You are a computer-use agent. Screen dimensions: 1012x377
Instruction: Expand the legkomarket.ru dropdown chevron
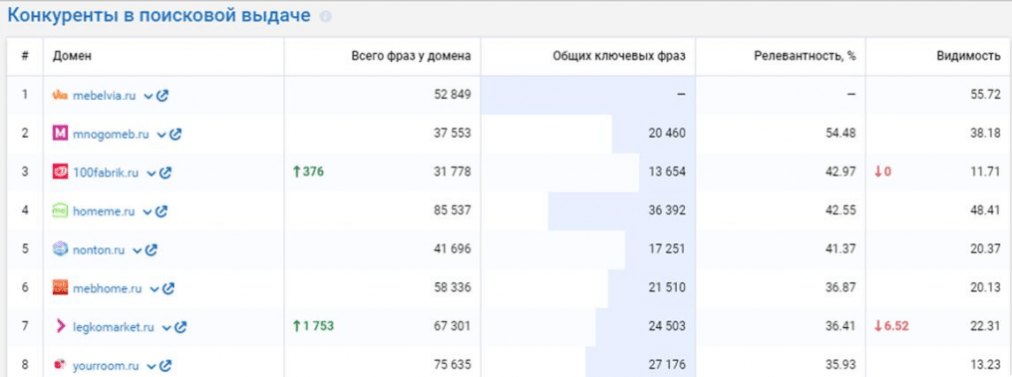click(x=167, y=328)
